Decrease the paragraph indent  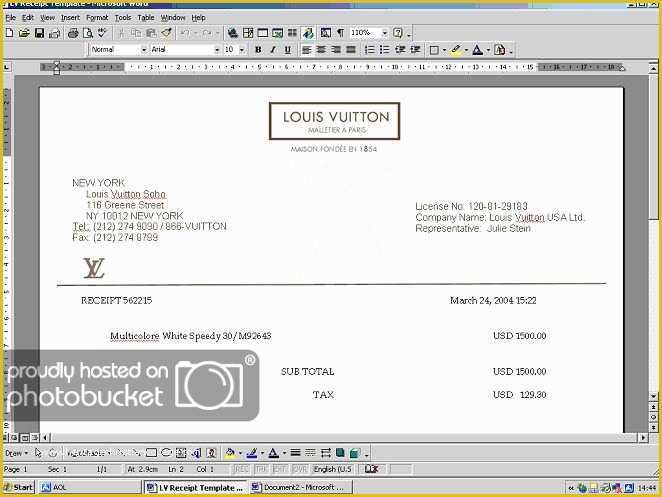[x=400, y=50]
